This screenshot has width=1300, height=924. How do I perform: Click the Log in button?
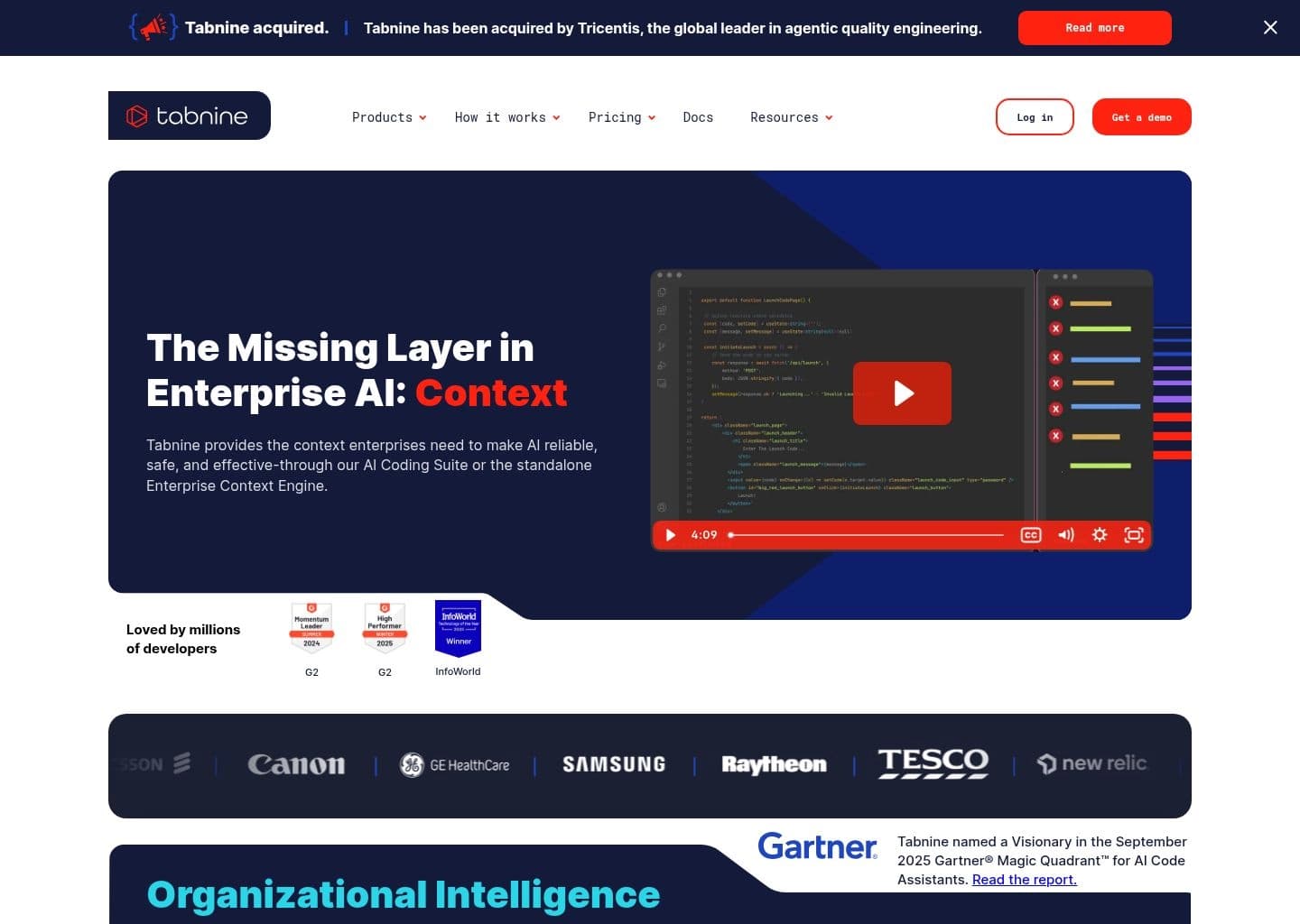click(1035, 117)
